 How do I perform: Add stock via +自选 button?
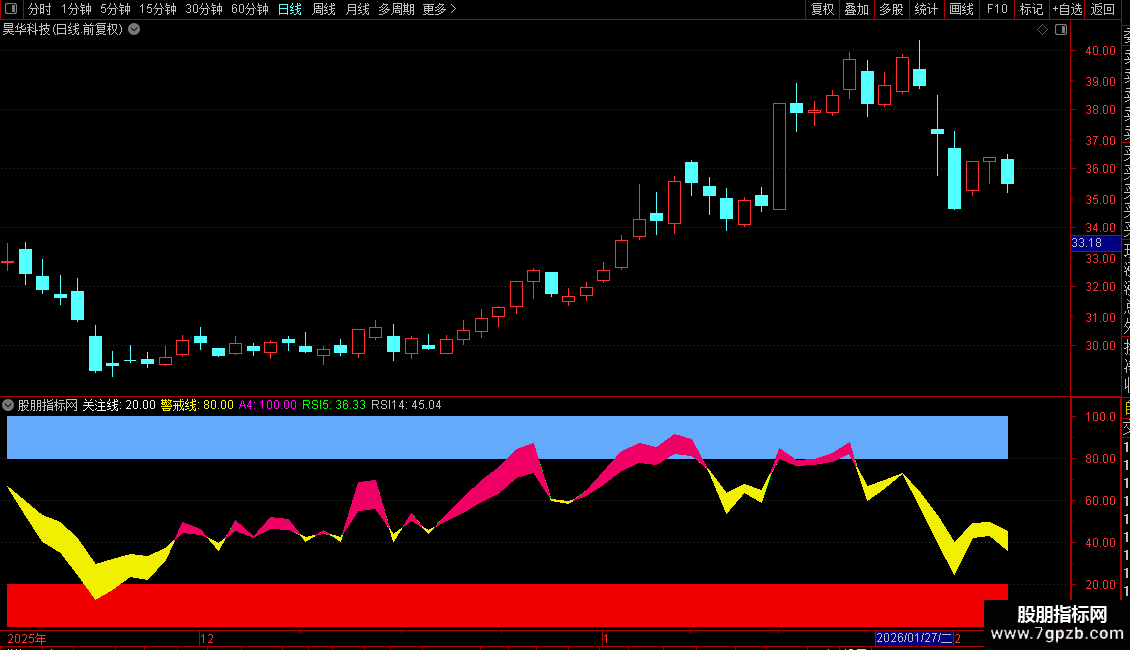(1067, 9)
